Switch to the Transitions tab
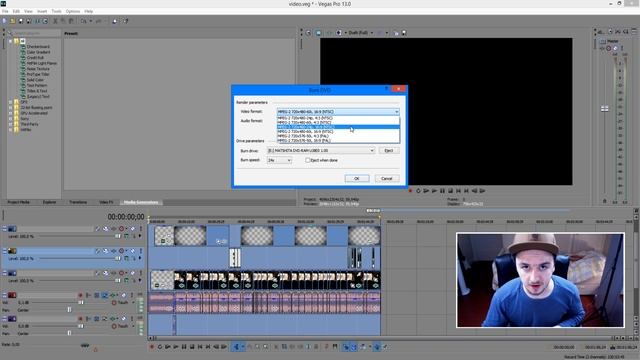Image resolution: width=640 pixels, height=360 pixels. 78,202
